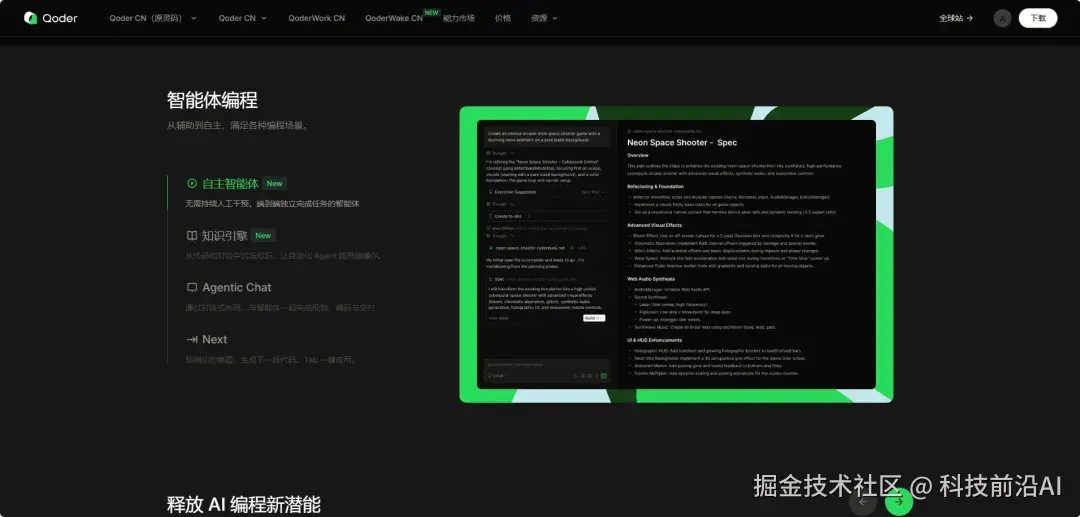Click the NEW badge on QoderWake CN

pyautogui.click(x=432, y=12)
